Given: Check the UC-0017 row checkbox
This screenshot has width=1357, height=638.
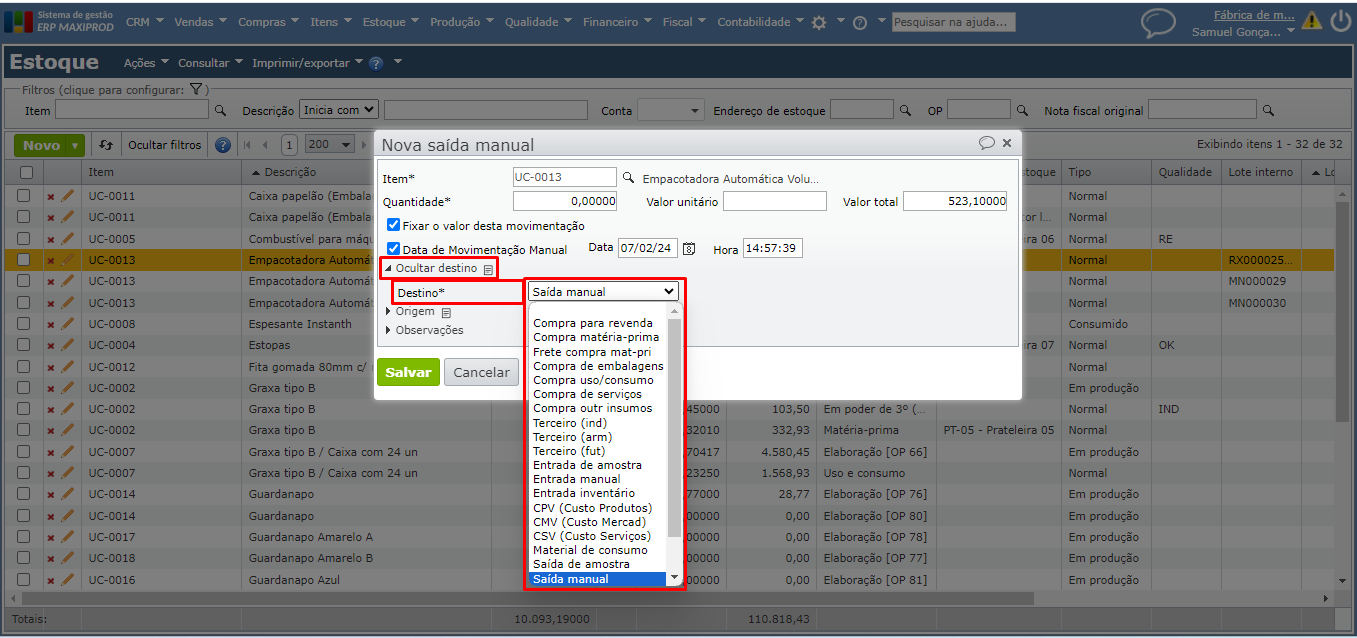Looking at the screenshot, I should (x=23, y=537).
